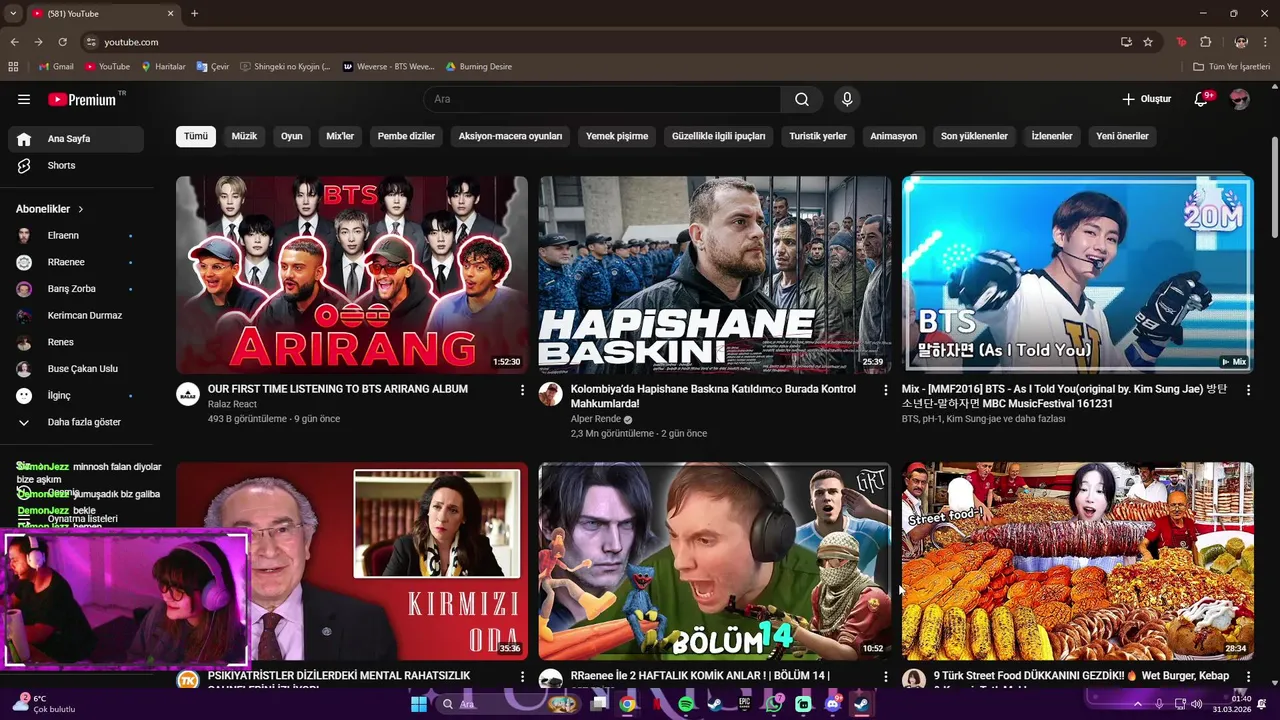
Task: Select the Mix'ler filter chip
Action: pyautogui.click(x=340, y=136)
